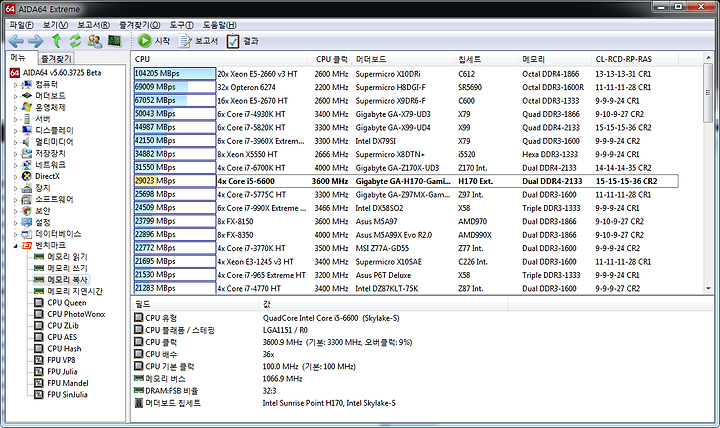
Task: Select the CPU Hash benchmark icon
Action: point(39,349)
